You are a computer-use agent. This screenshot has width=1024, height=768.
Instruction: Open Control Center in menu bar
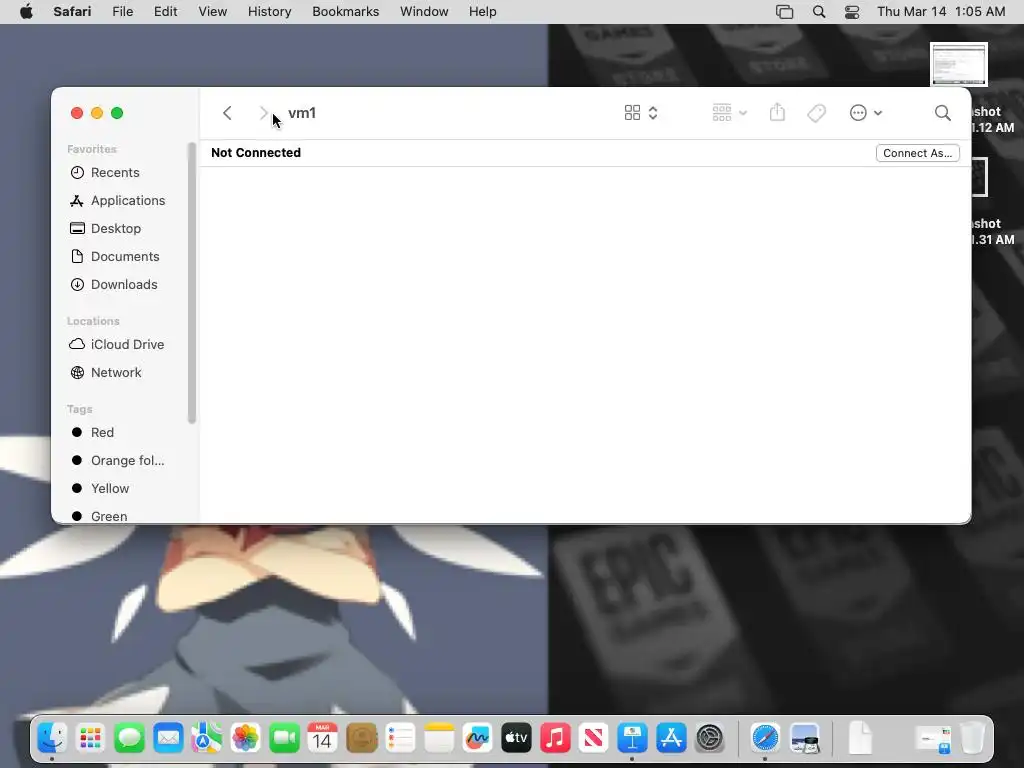tap(852, 12)
